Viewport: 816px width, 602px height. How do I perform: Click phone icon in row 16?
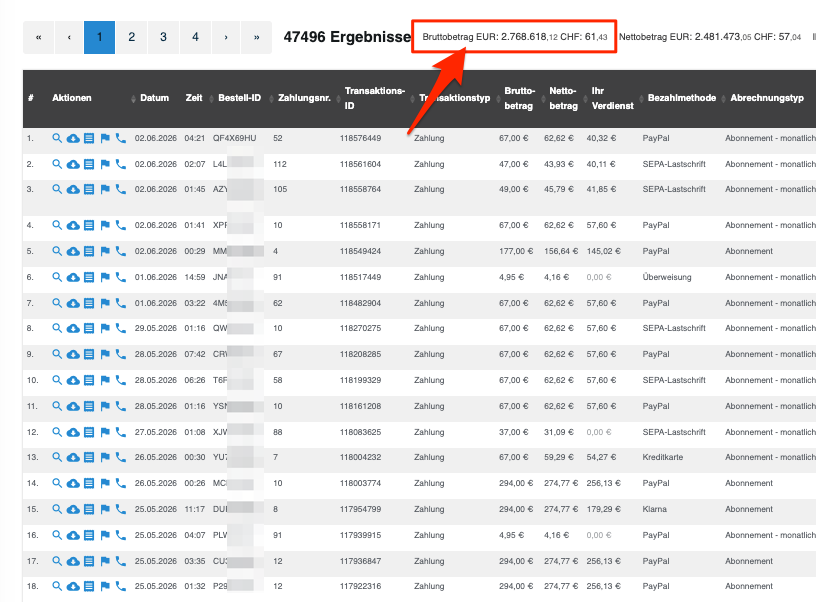(x=120, y=535)
